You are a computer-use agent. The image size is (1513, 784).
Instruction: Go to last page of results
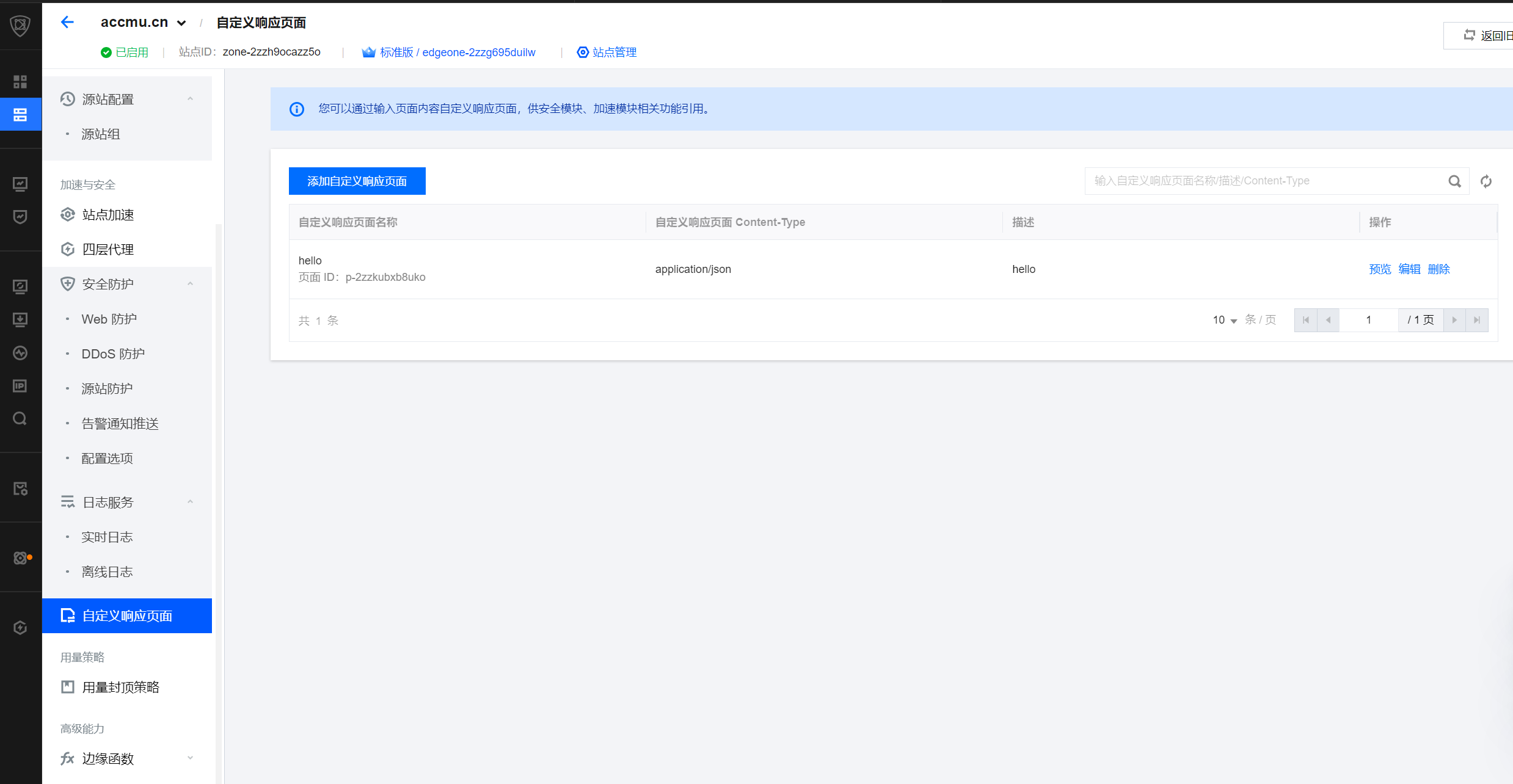(1477, 320)
